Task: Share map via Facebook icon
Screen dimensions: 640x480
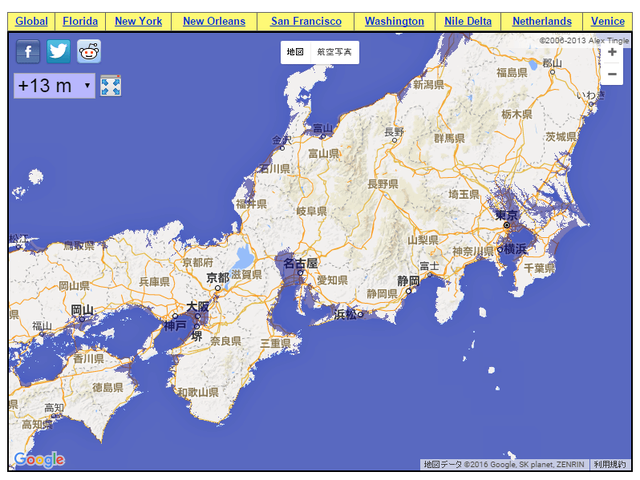Action: pyautogui.click(x=28, y=52)
